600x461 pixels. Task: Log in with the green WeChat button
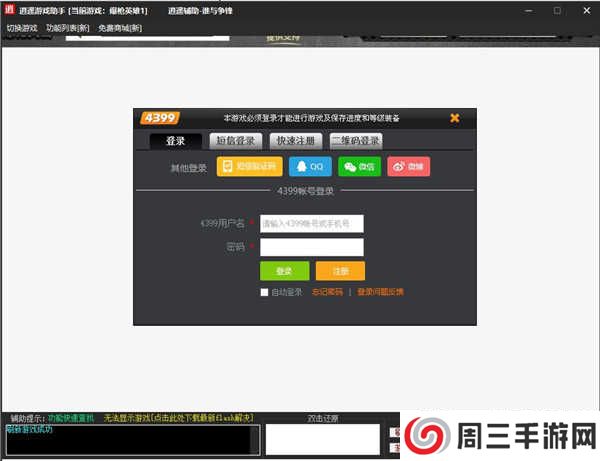pos(359,166)
